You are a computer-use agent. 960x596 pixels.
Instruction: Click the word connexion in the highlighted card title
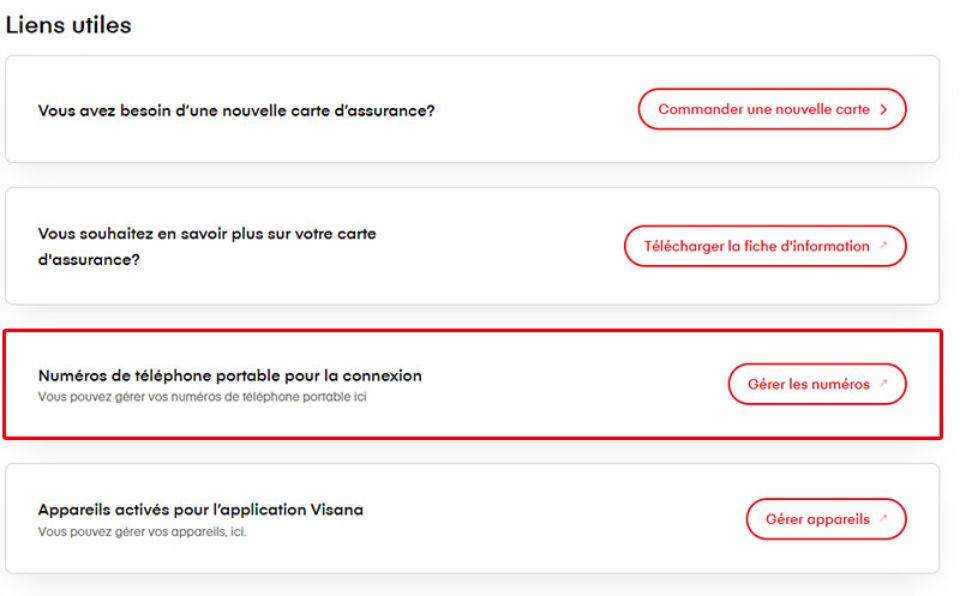(387, 376)
